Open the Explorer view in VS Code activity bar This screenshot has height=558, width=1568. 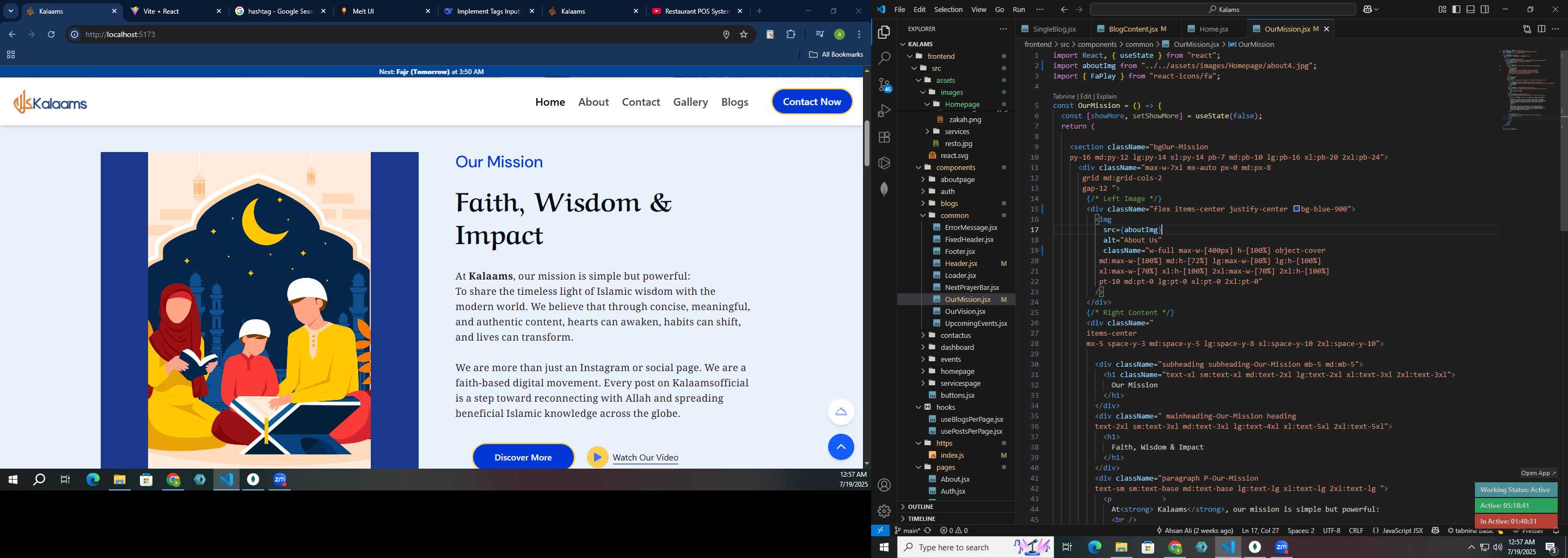coord(884,32)
